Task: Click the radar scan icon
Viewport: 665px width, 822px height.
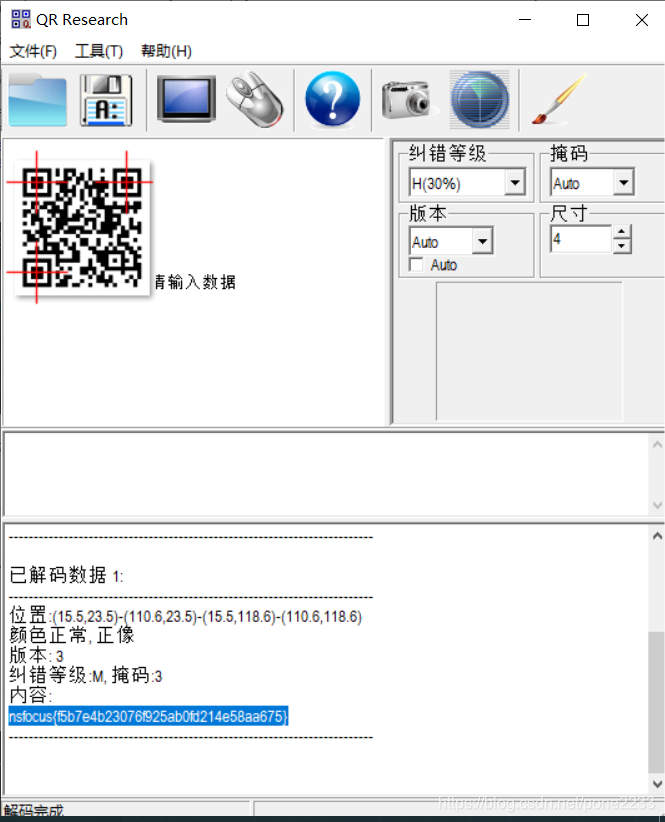Action: (x=480, y=100)
